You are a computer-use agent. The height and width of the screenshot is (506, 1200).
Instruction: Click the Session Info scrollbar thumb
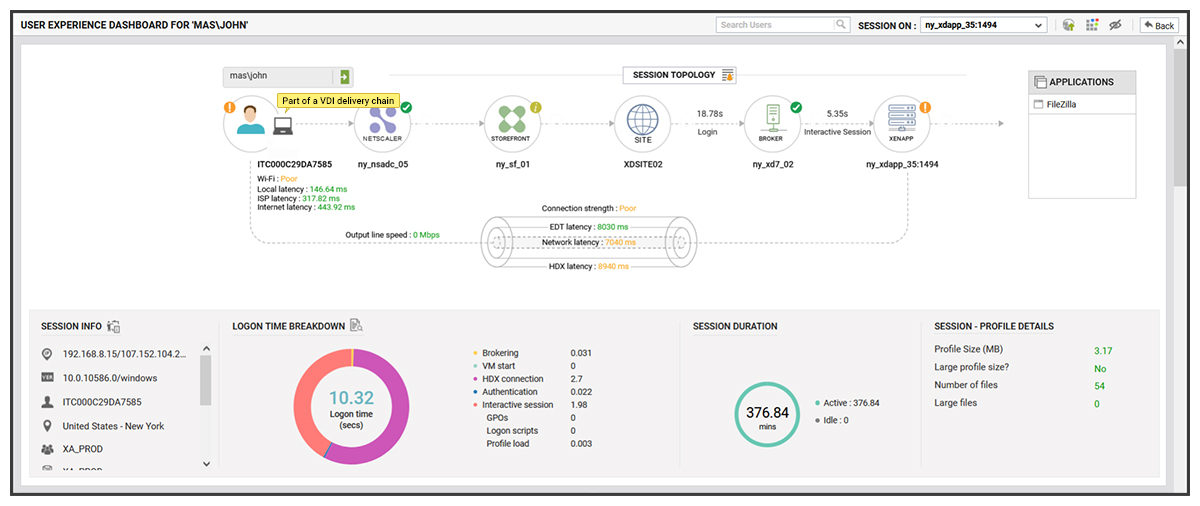(205, 380)
